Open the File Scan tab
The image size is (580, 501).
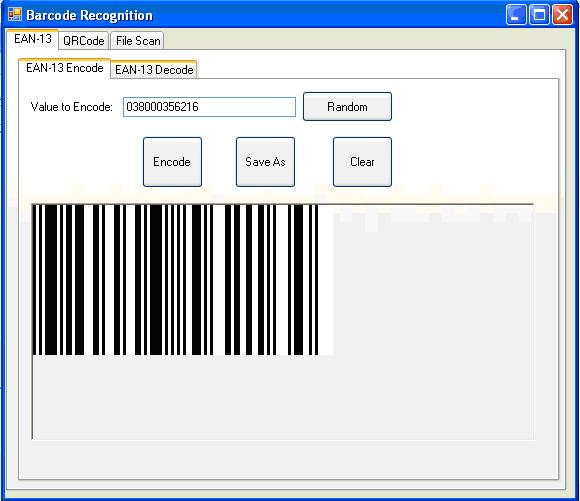pos(138,41)
